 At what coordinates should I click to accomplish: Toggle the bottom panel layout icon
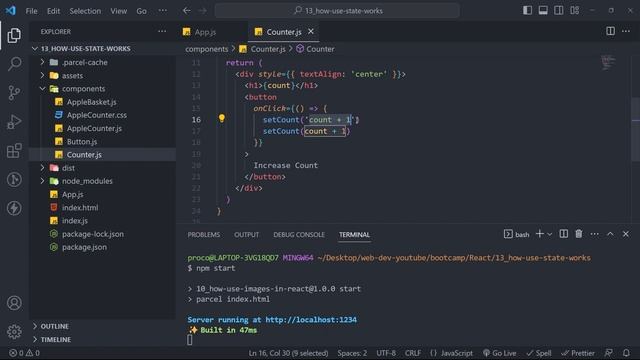(543, 10)
